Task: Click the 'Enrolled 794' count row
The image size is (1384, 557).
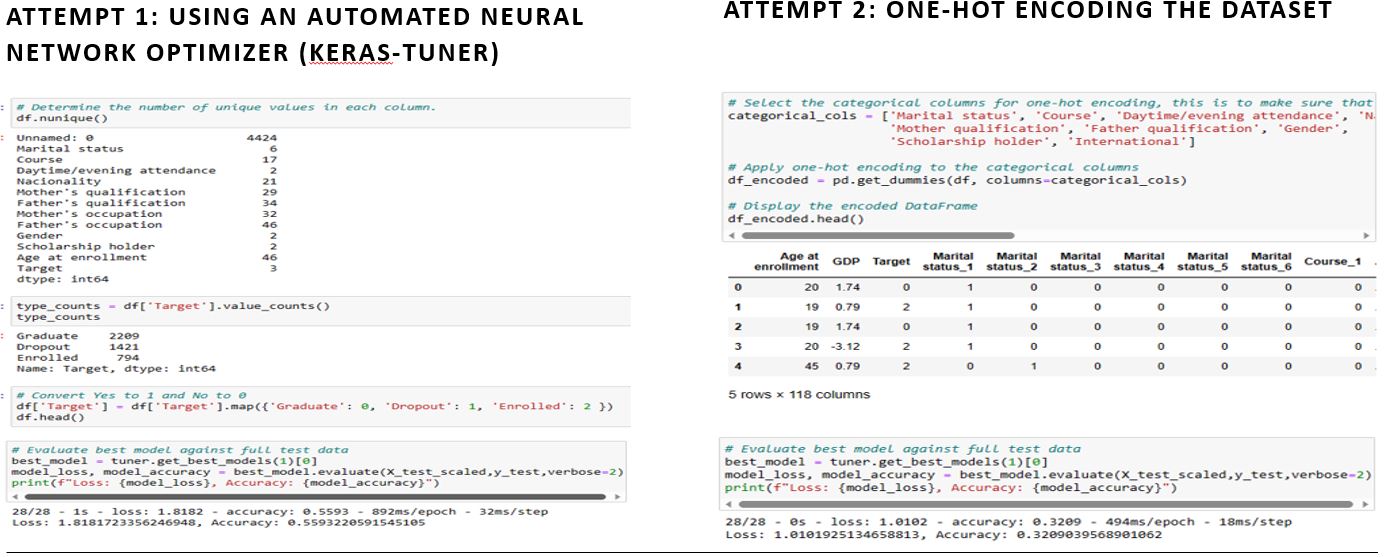Action: click(x=78, y=358)
